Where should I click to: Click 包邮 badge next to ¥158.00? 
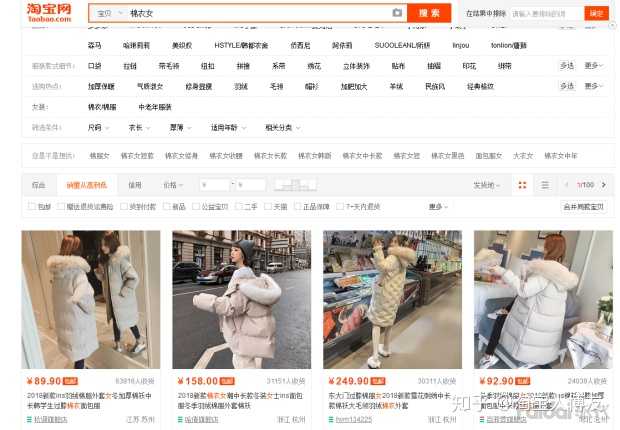[227, 381]
